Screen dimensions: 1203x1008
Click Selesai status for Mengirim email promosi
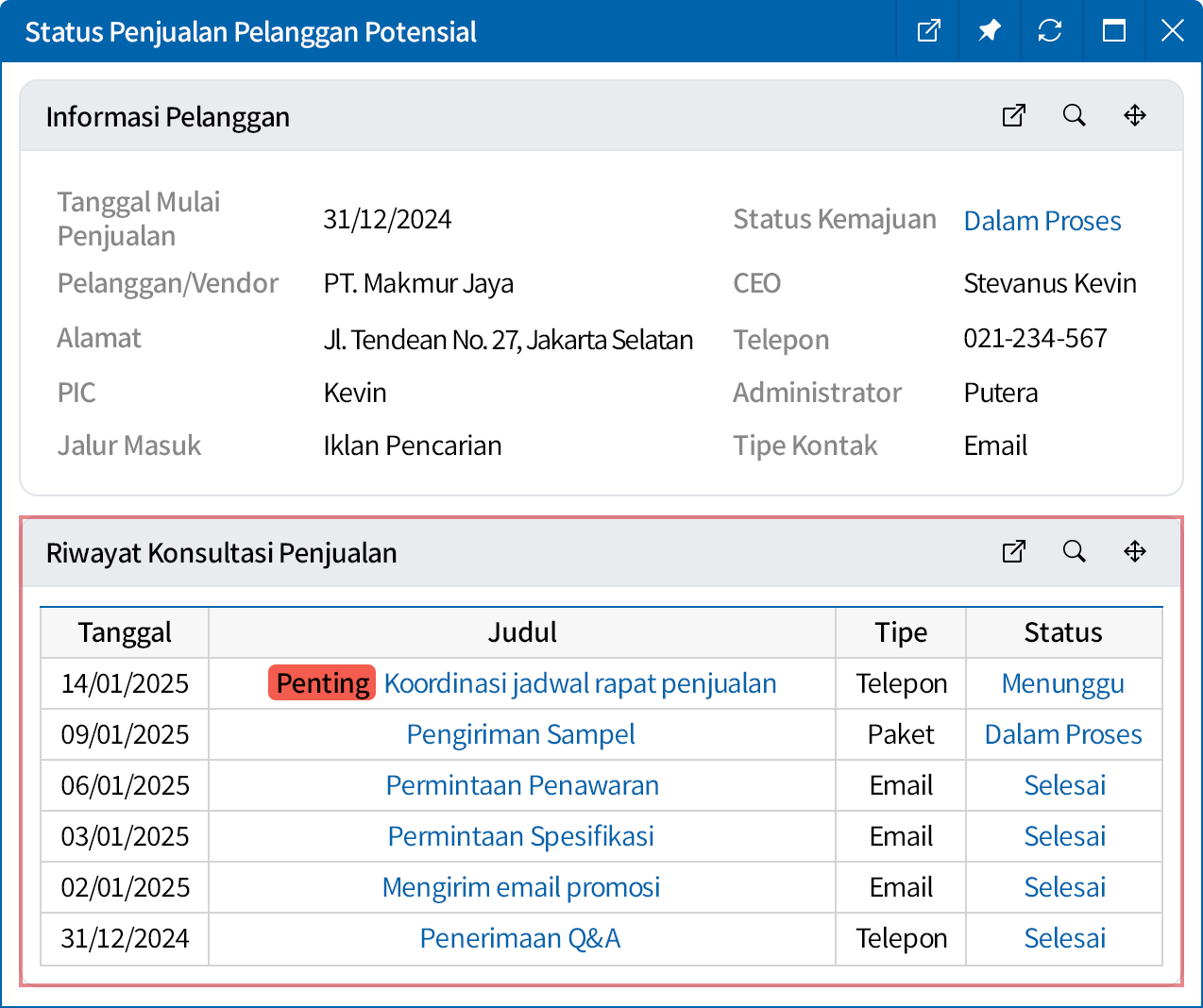click(x=1065, y=887)
